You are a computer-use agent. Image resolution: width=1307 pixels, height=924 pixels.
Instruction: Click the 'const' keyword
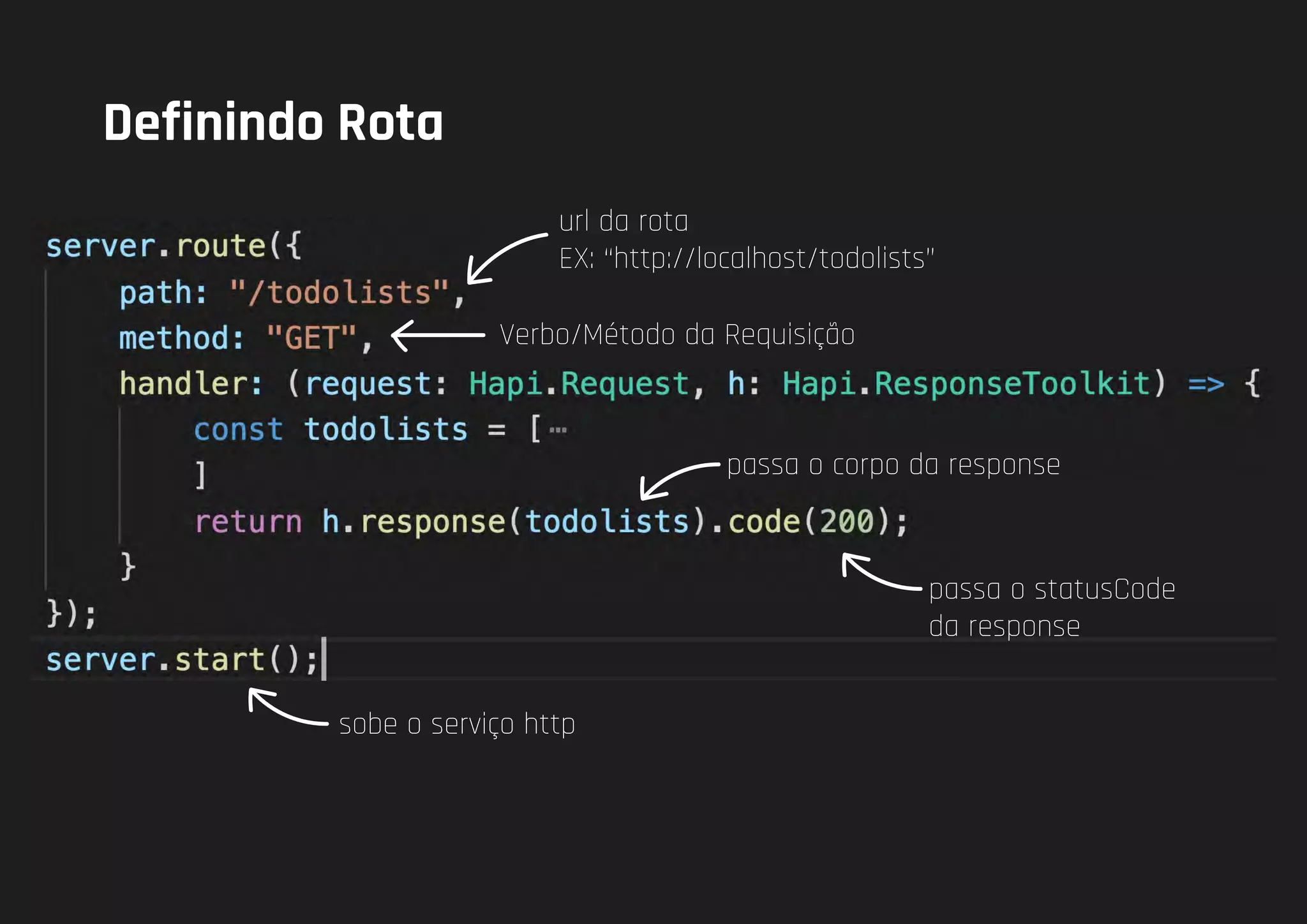click(x=239, y=429)
